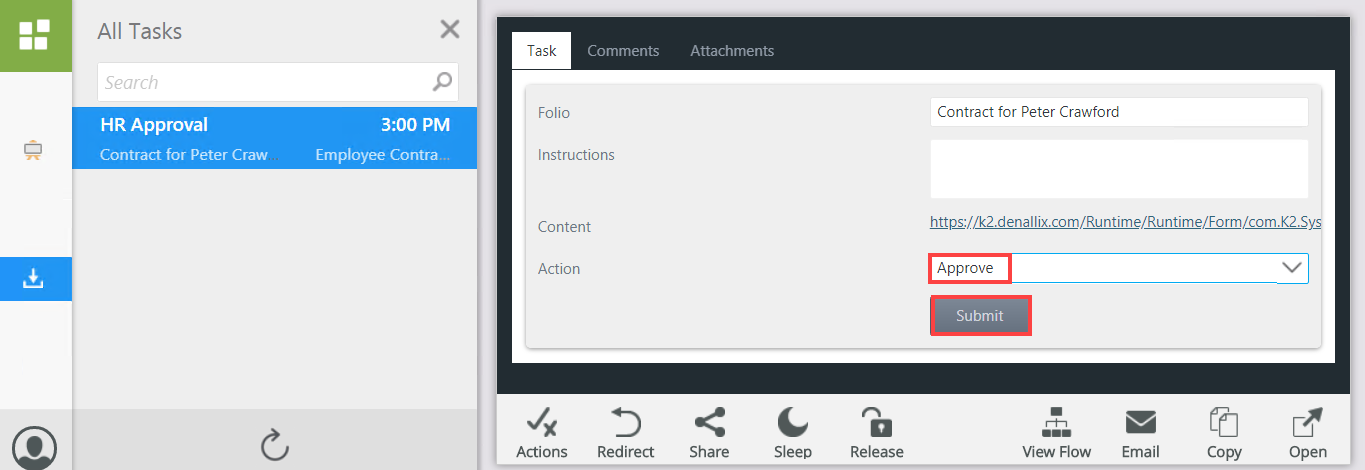Click the search magnifier icon
This screenshot has height=470, width=1365.
[x=442, y=82]
